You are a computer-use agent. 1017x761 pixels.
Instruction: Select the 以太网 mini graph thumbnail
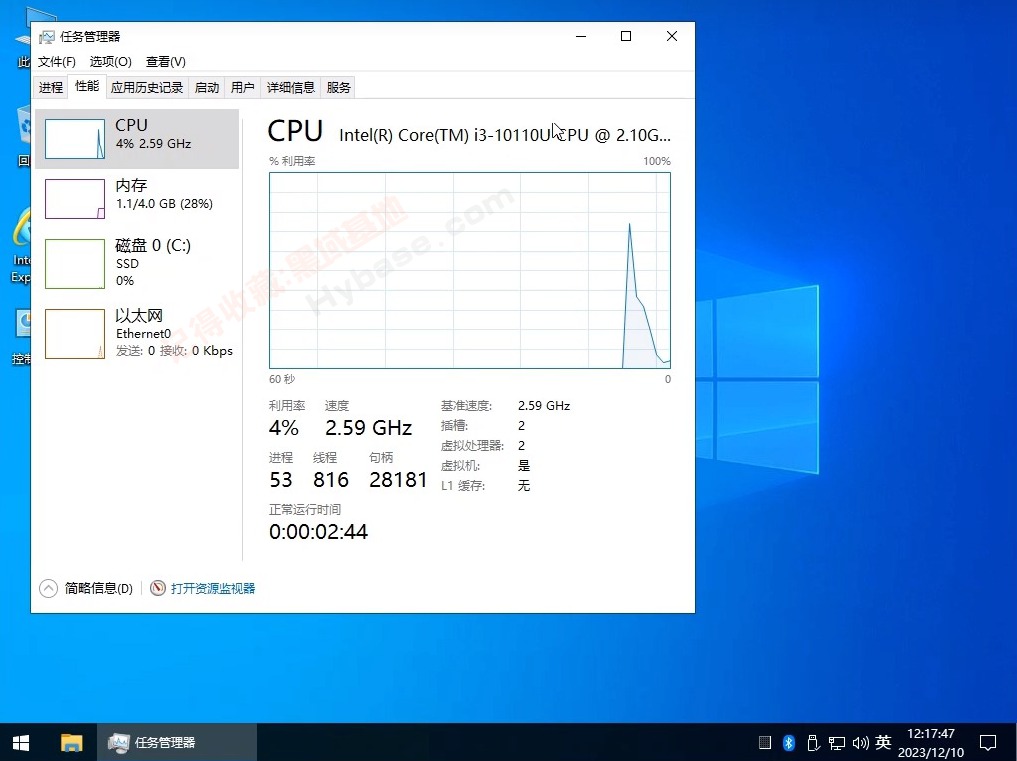click(75, 333)
